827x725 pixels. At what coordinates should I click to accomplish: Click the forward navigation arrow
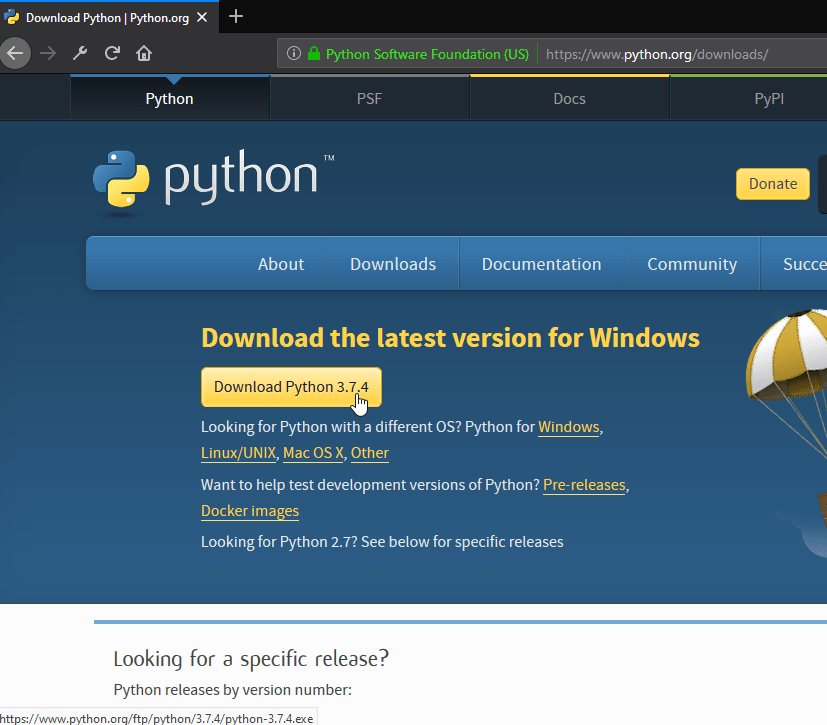(47, 53)
